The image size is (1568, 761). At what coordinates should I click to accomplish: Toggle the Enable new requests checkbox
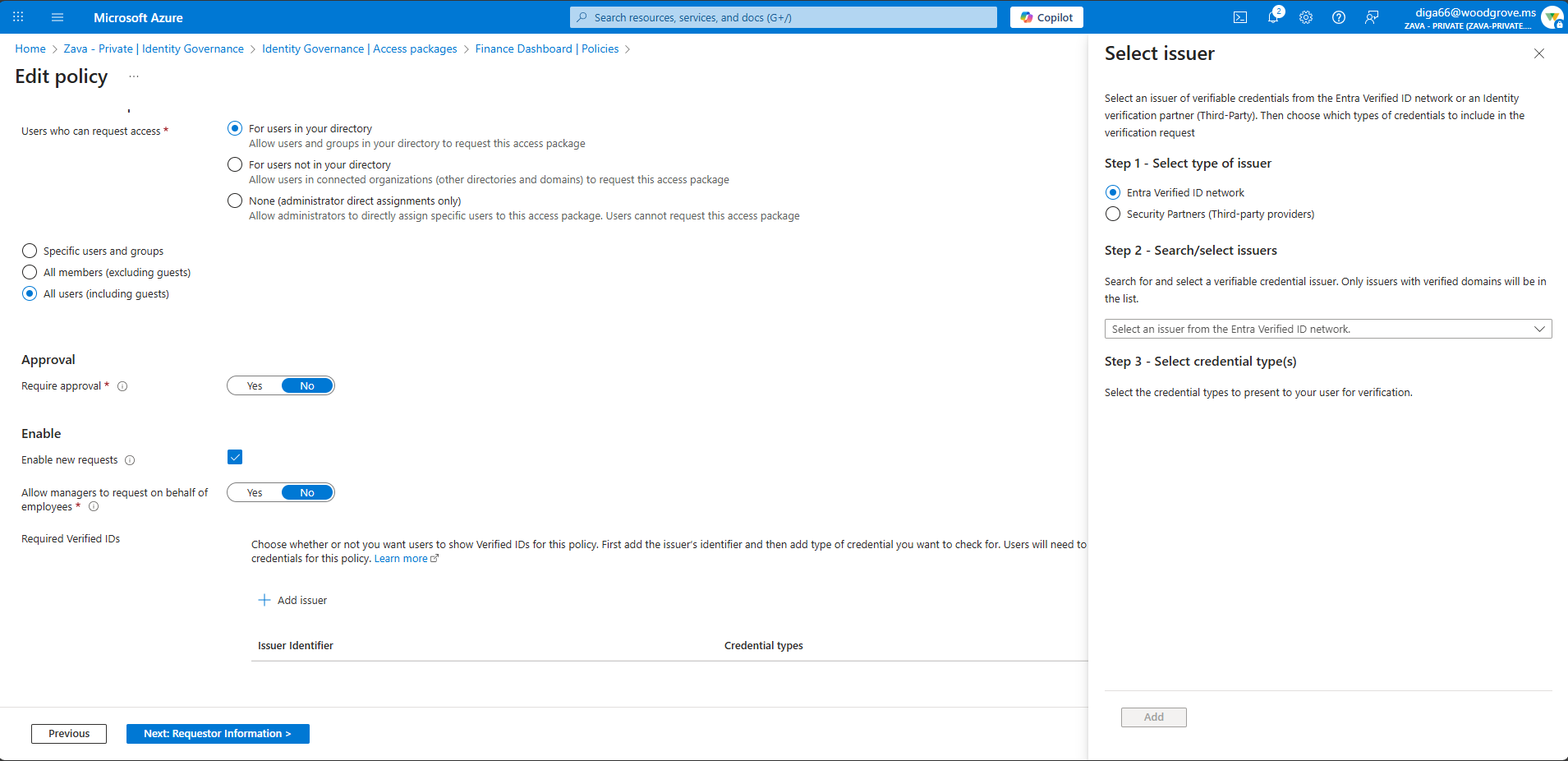(x=235, y=457)
